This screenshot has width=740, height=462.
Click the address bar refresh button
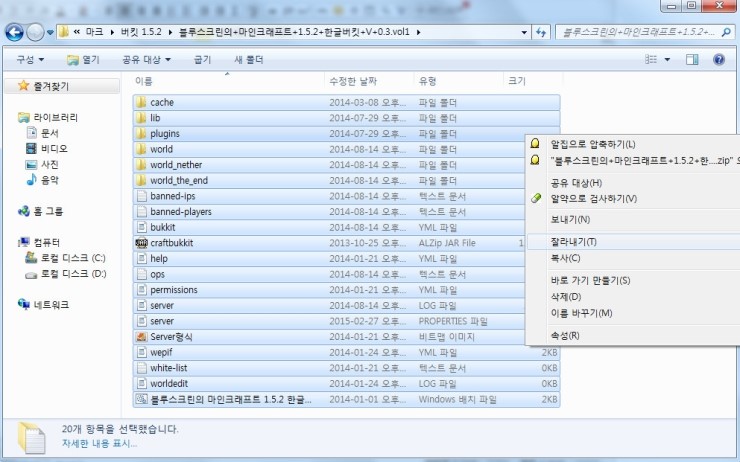click(x=541, y=32)
